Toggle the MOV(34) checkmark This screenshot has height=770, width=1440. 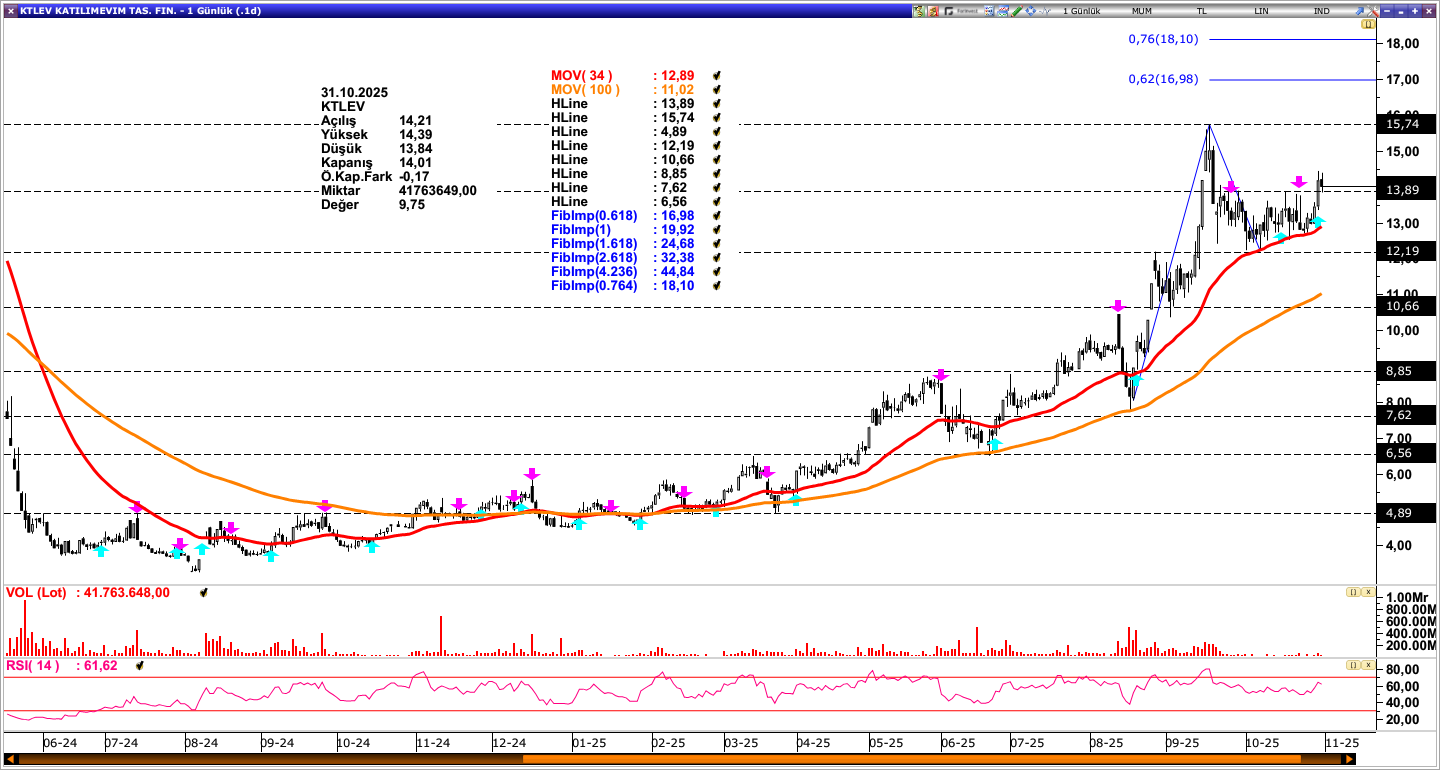(x=717, y=76)
